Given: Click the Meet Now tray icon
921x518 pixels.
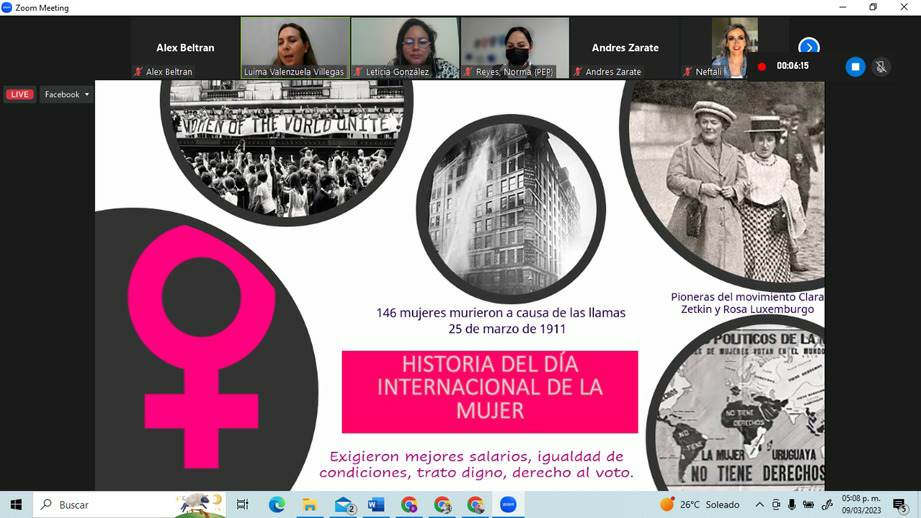Looking at the screenshot, I should [776, 504].
